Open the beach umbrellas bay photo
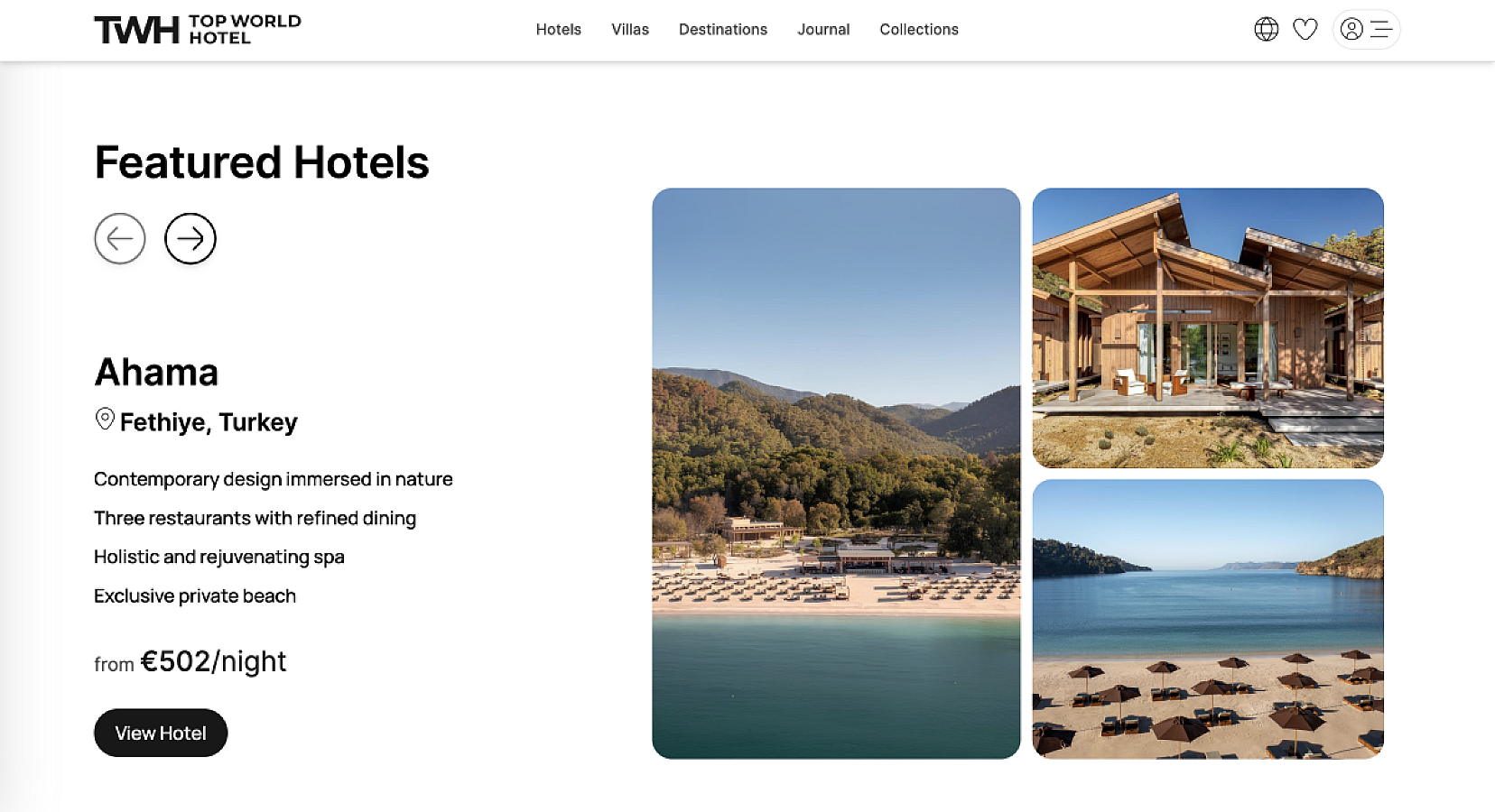 pyautogui.click(x=1208, y=619)
